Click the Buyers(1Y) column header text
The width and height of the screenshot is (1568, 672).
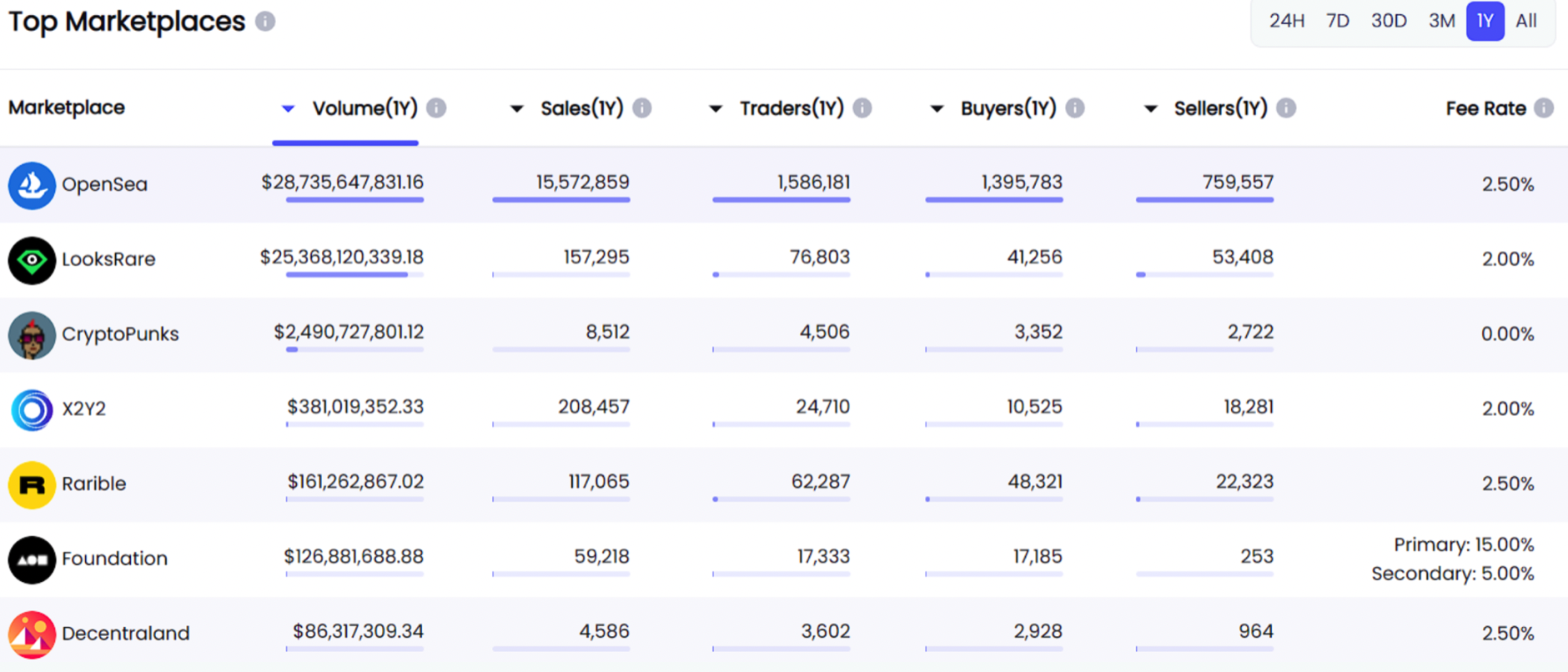pos(1008,108)
